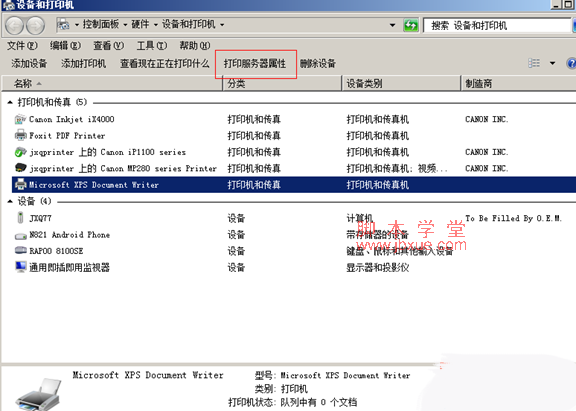The width and height of the screenshot is (576, 411).
Task: Click the 搜索 设备和打印机 search box
Action: pos(498,25)
